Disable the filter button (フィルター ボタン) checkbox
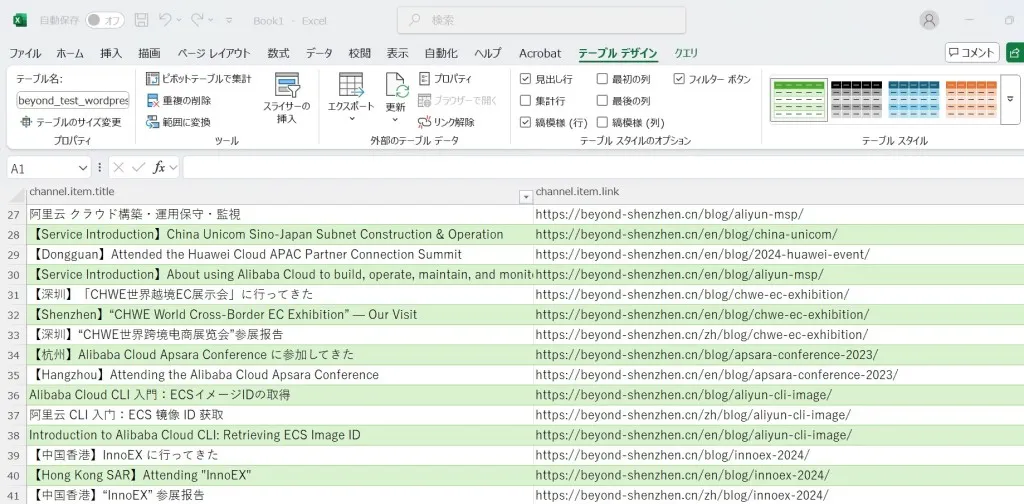 pos(680,79)
